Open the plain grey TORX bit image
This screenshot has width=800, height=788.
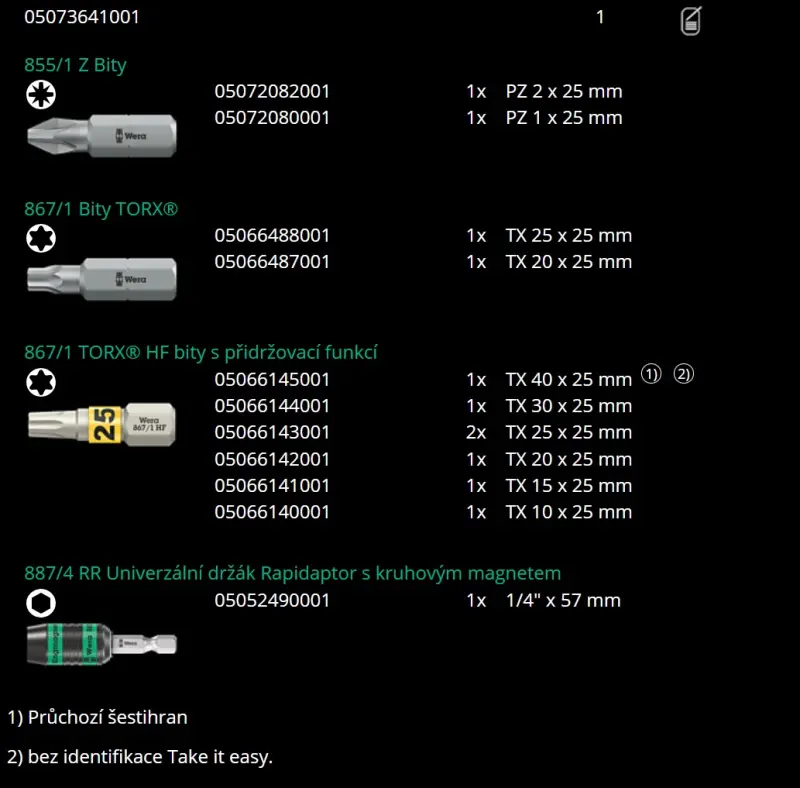coord(101,277)
